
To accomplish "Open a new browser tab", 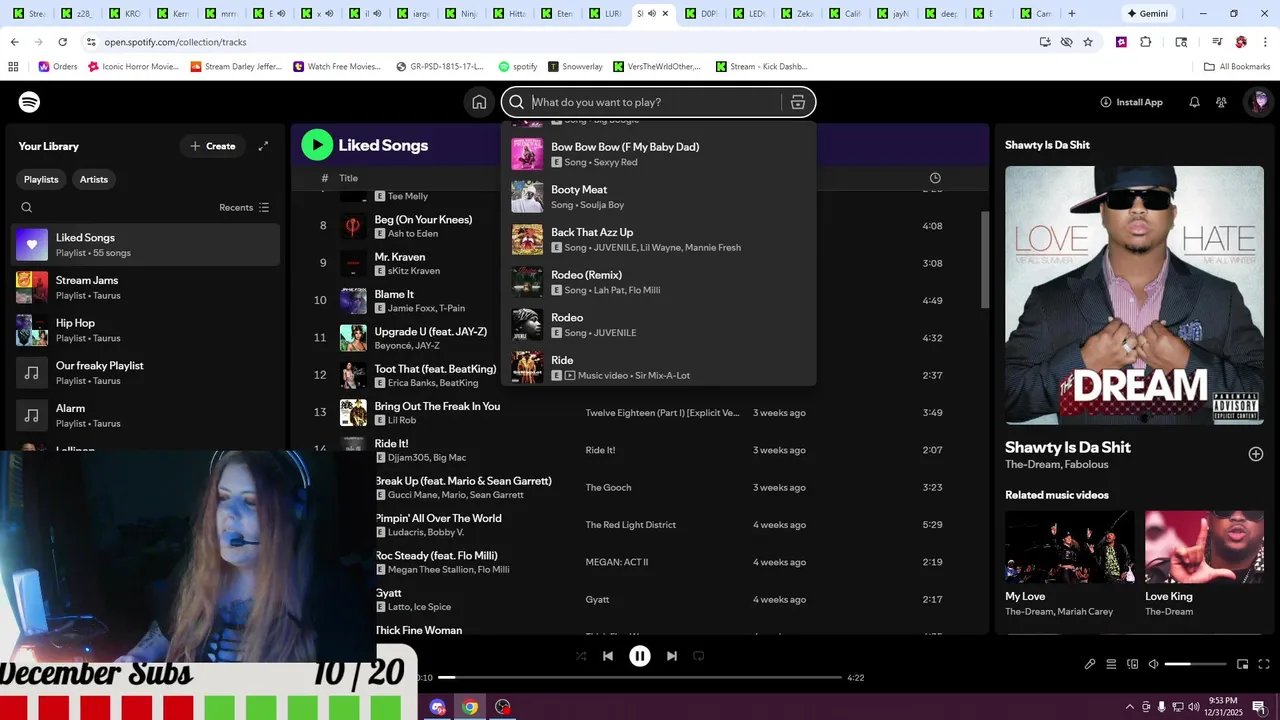I will 1072,14.
